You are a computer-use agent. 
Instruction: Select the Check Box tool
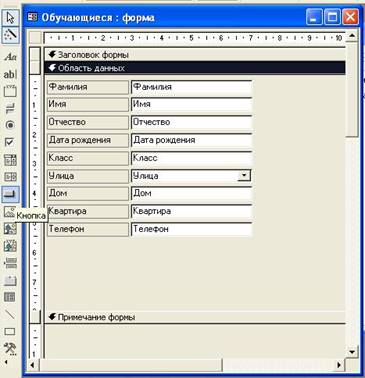click(10, 142)
